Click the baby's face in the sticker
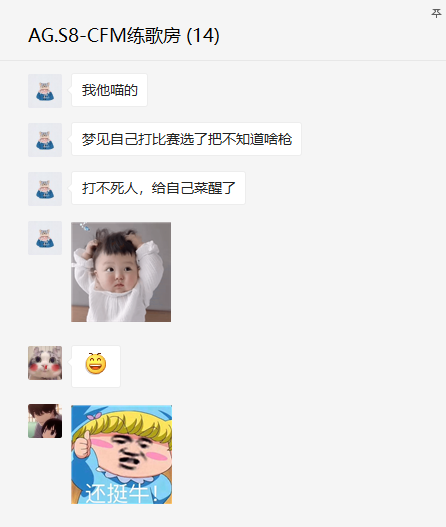The image size is (446, 527). pyautogui.click(x=115, y=277)
